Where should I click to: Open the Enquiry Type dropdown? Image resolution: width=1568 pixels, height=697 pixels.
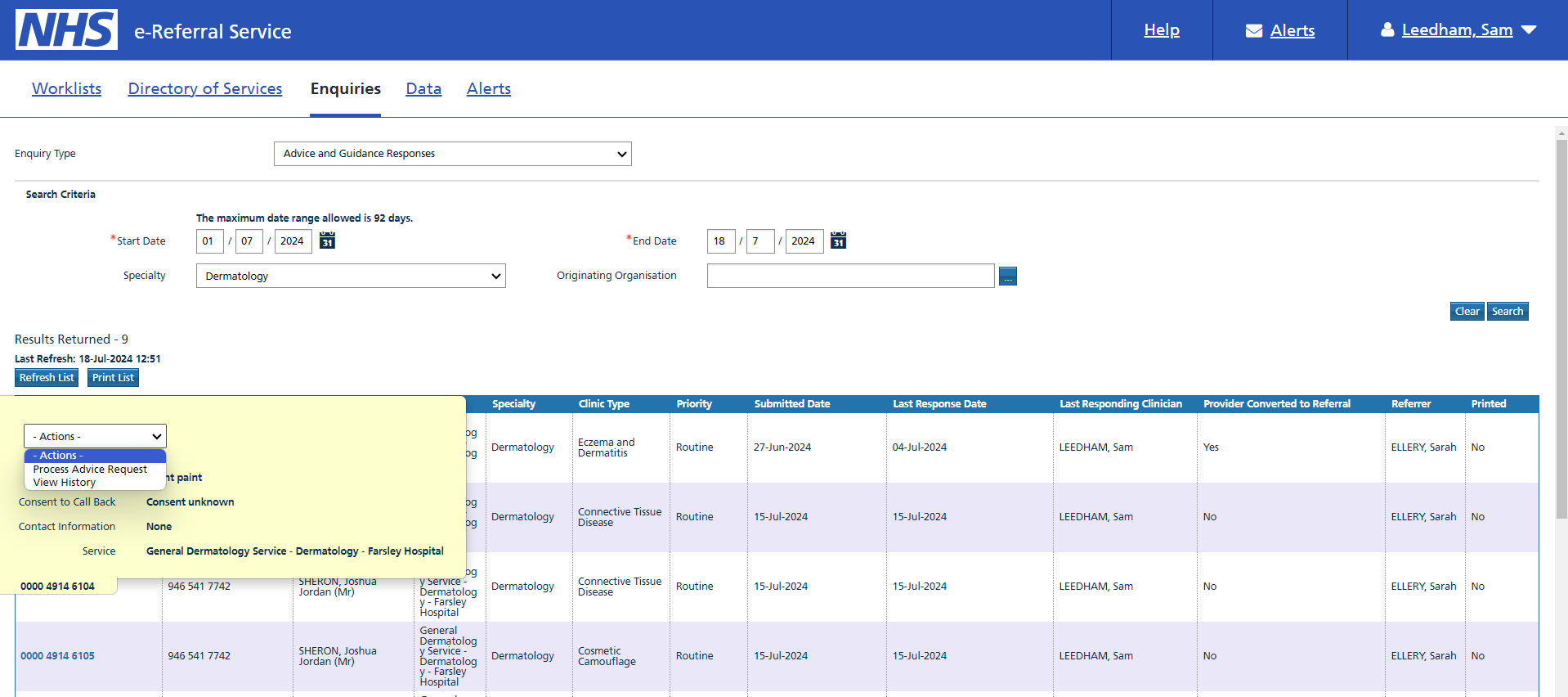pyautogui.click(x=452, y=154)
